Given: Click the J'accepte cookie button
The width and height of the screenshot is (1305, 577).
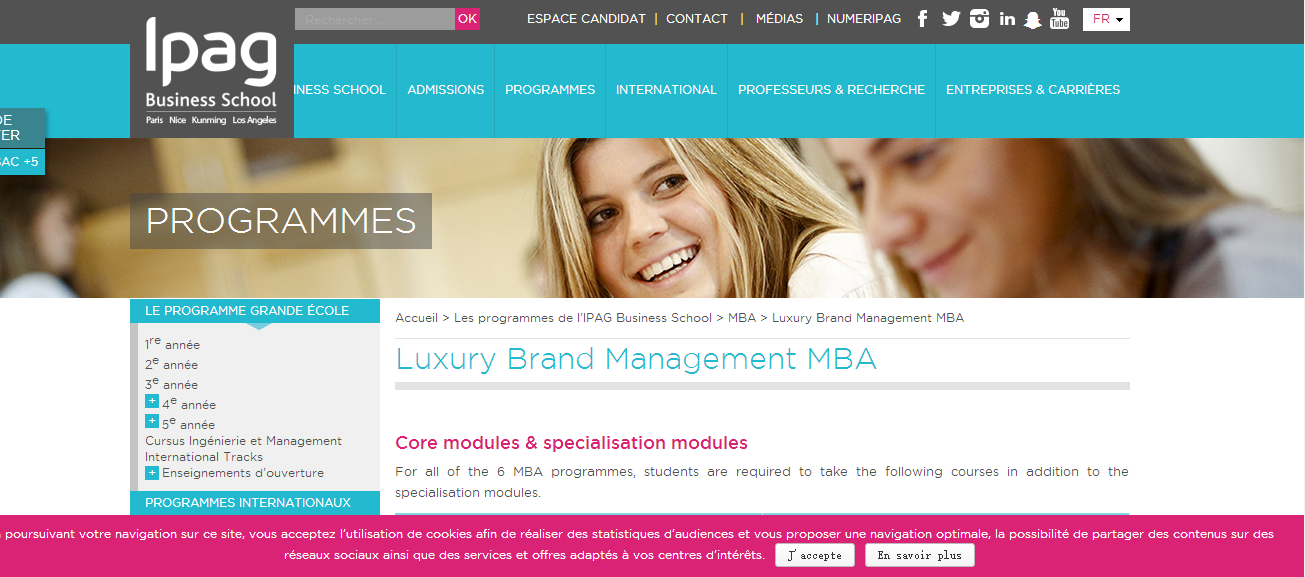Looking at the screenshot, I should [815, 556].
